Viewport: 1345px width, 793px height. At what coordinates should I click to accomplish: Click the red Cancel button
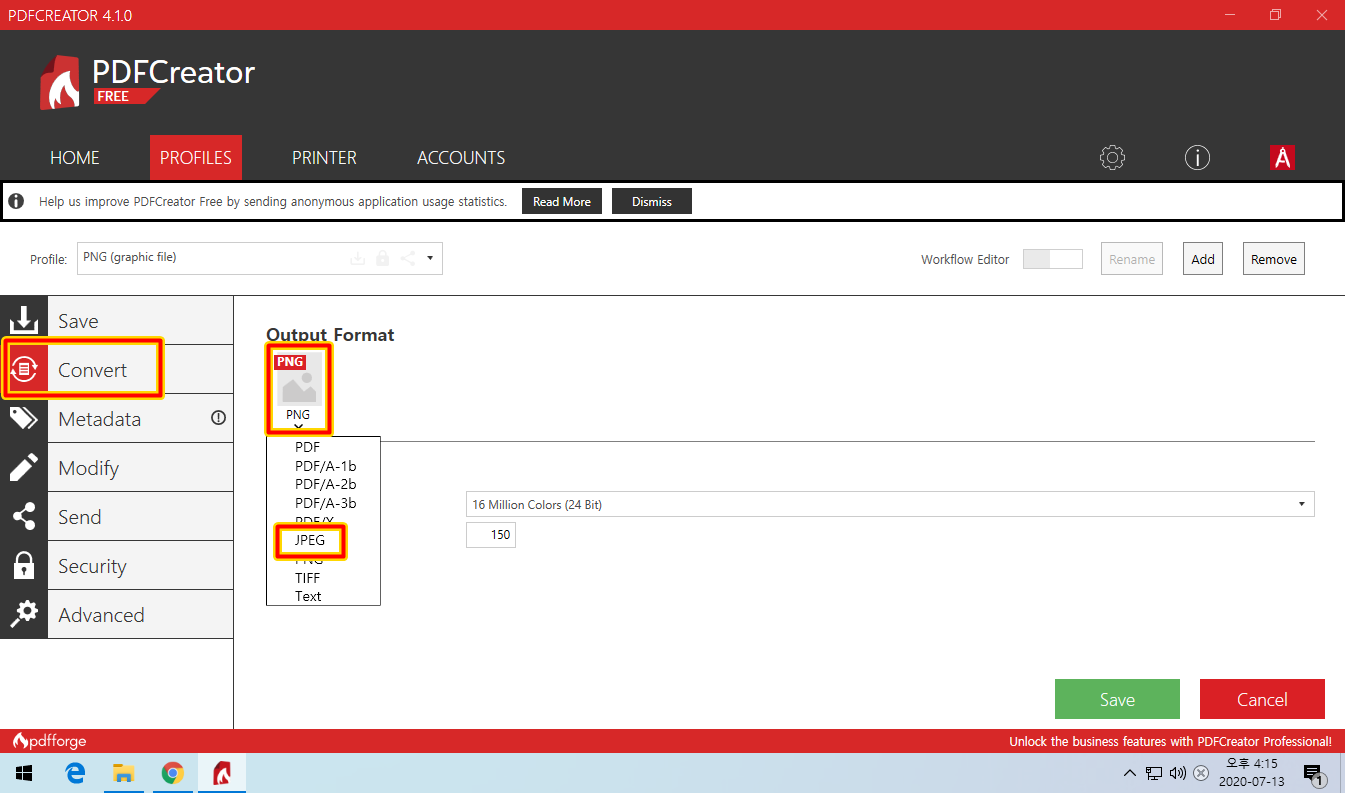click(1262, 699)
